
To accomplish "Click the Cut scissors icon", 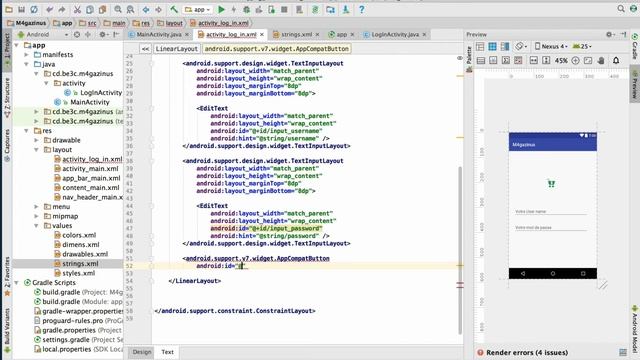I will coord(77,9).
